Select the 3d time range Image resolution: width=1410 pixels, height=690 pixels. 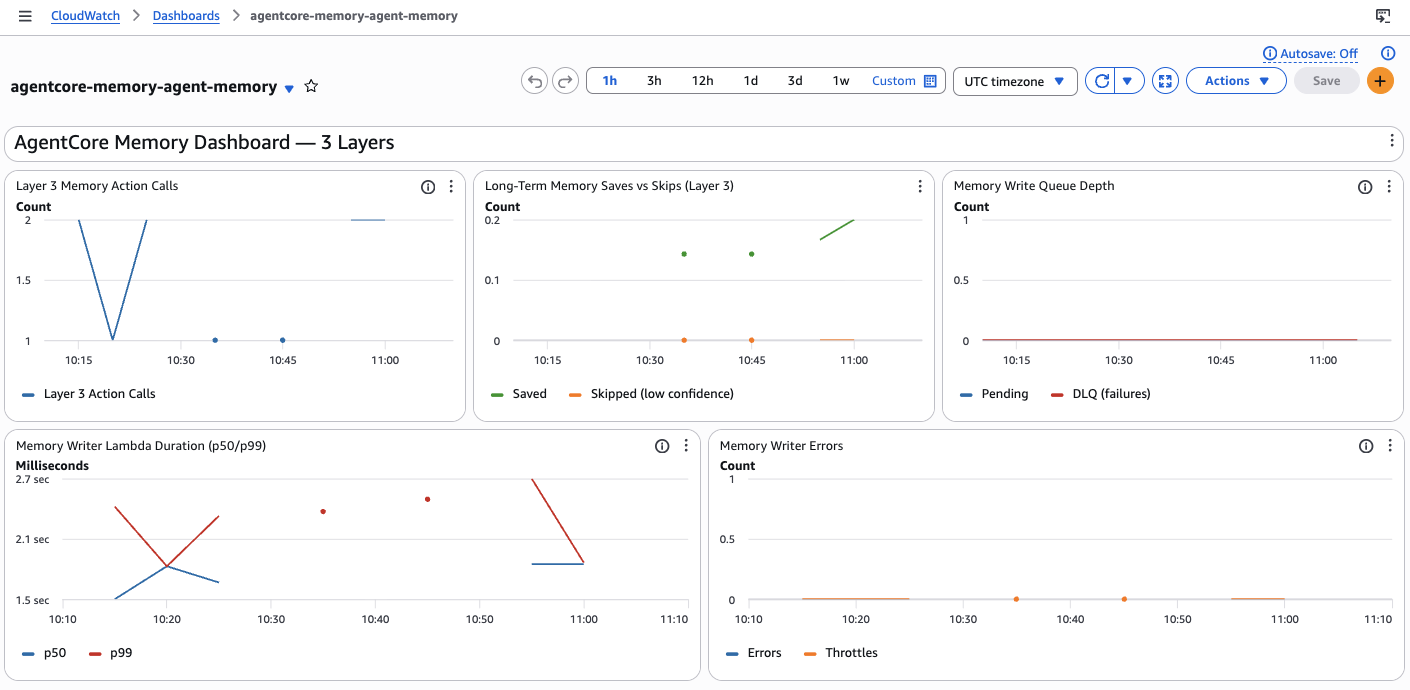pos(795,81)
